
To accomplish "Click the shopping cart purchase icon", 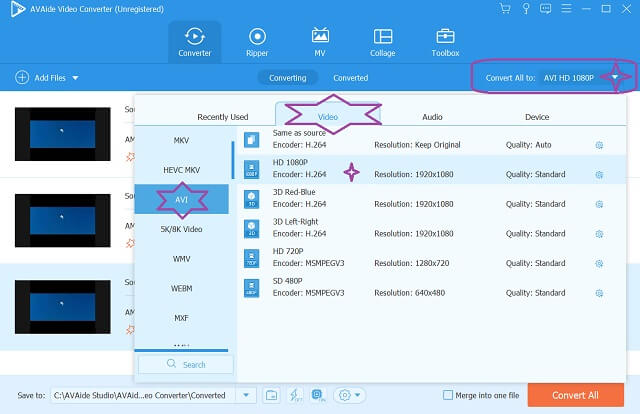I will tap(505, 9).
